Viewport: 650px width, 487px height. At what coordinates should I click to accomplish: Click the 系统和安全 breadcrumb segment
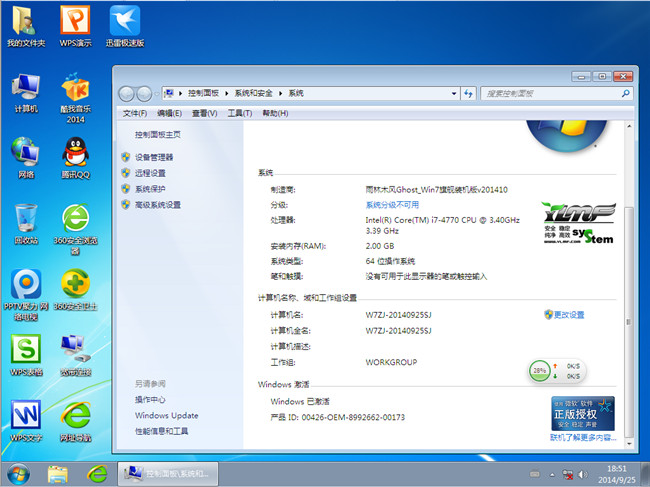(x=253, y=93)
